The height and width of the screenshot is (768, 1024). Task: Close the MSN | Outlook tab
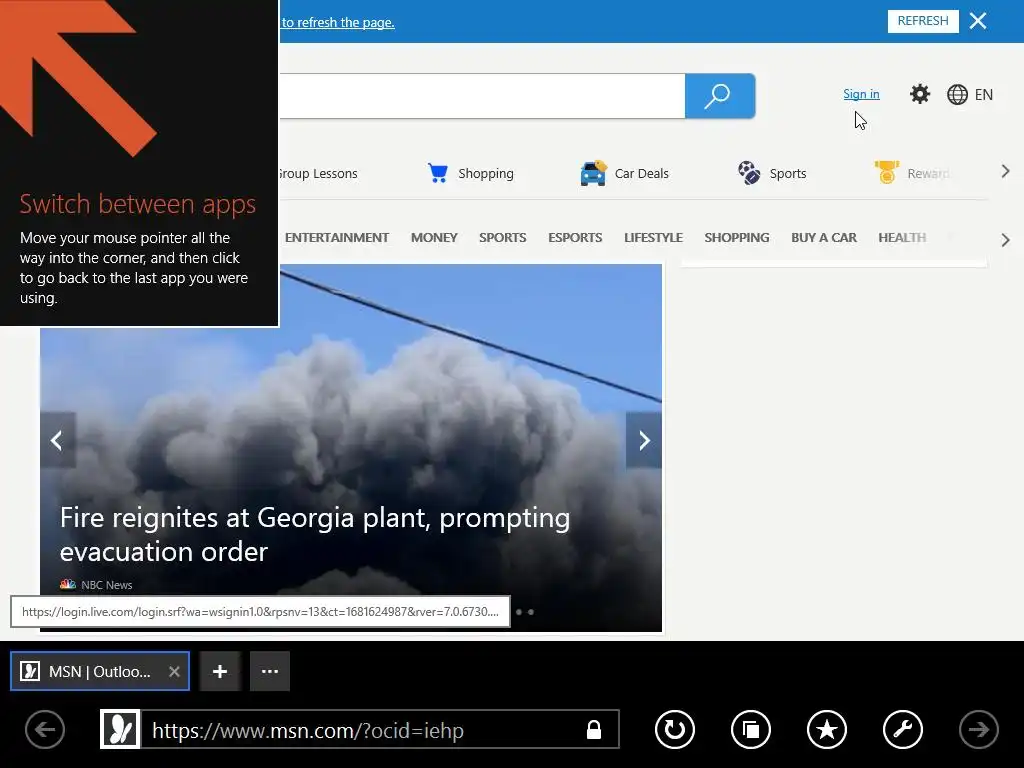tap(174, 671)
